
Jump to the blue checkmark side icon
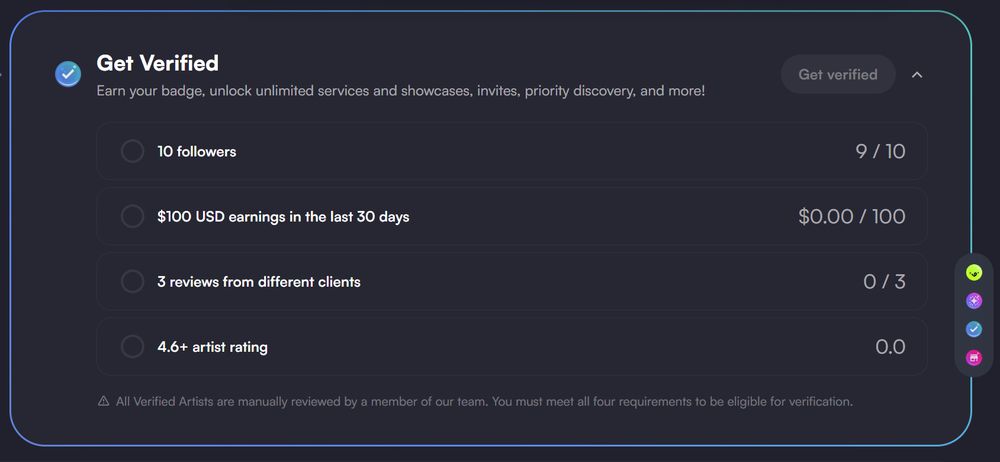coord(974,329)
